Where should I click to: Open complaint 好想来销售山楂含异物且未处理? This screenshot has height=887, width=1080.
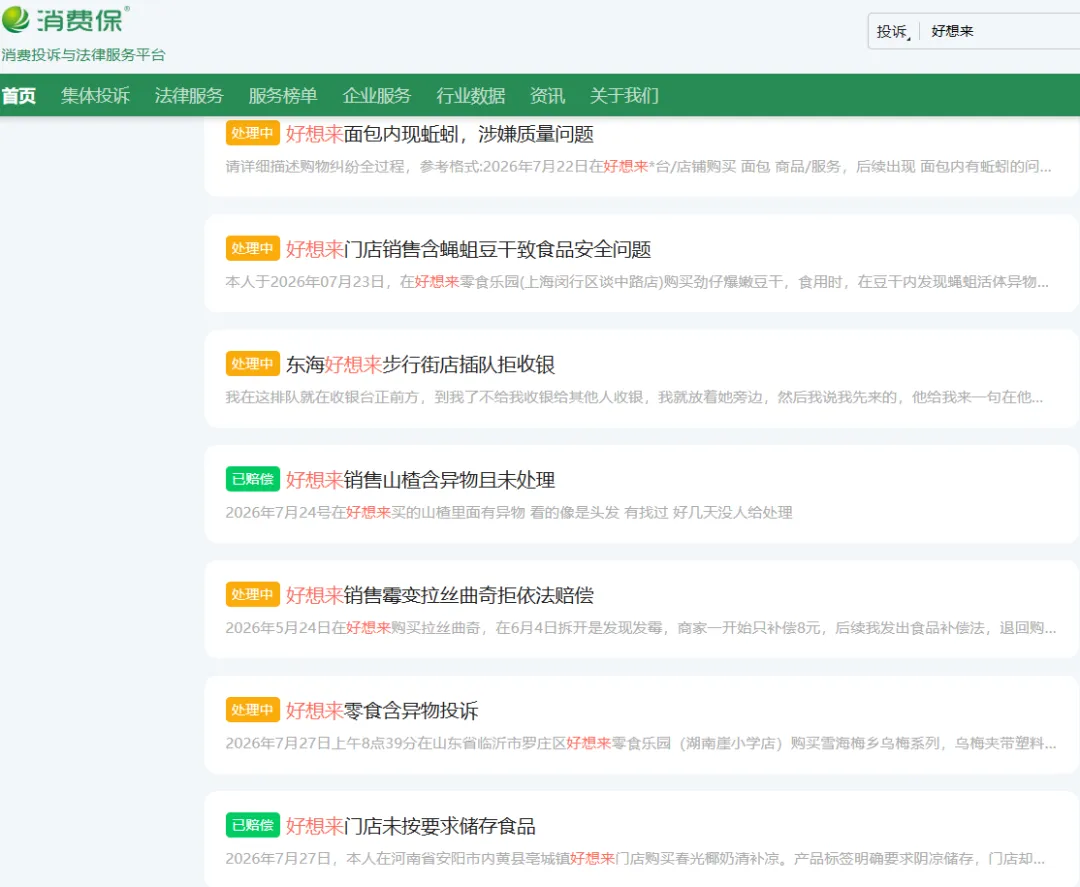pos(420,480)
